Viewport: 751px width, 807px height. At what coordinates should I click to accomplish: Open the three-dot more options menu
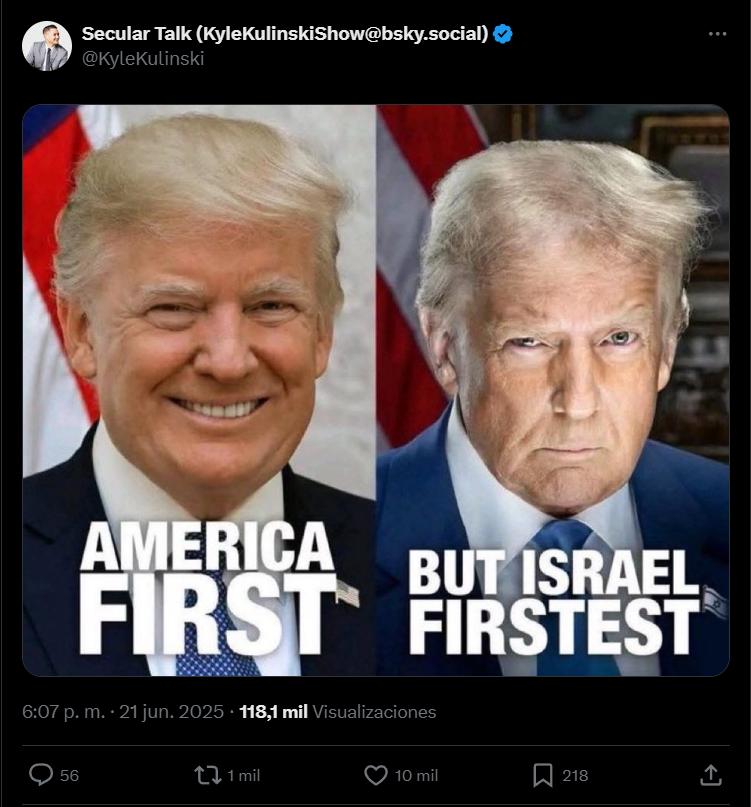pyautogui.click(x=717, y=34)
